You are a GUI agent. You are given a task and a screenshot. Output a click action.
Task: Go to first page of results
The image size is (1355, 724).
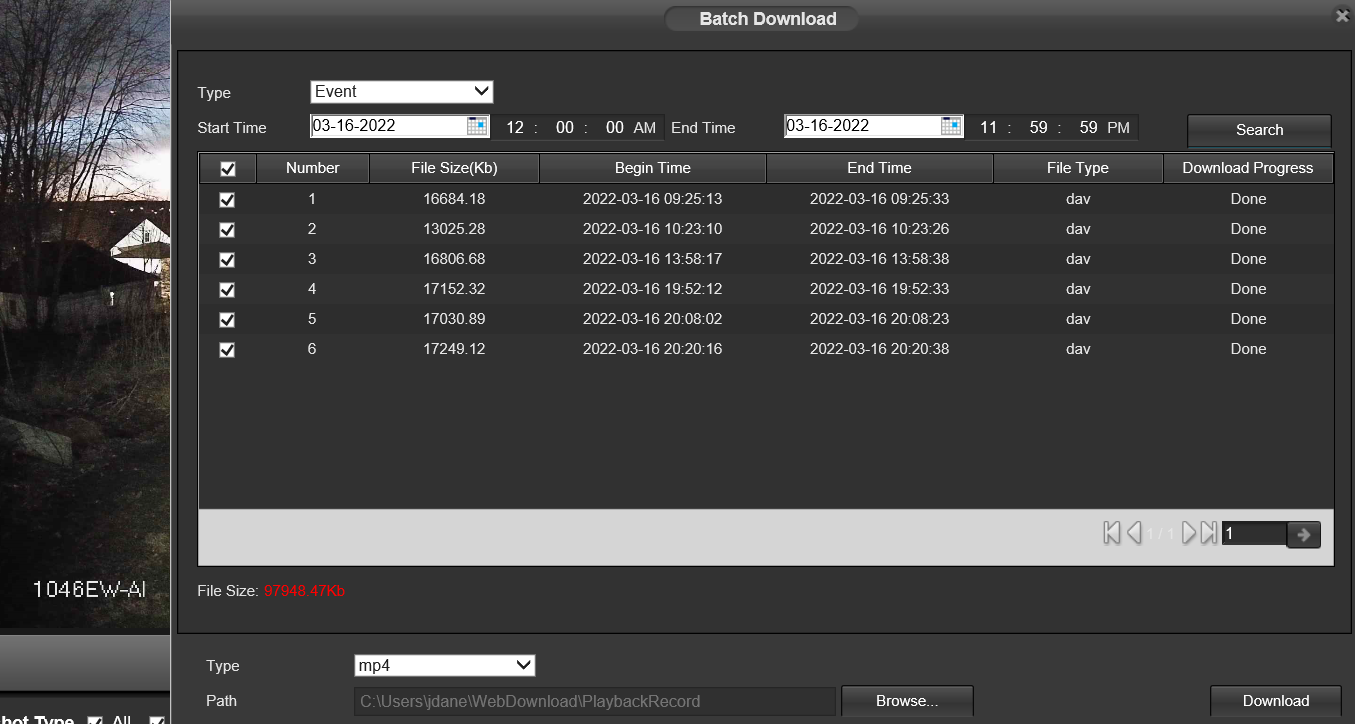(x=1112, y=533)
